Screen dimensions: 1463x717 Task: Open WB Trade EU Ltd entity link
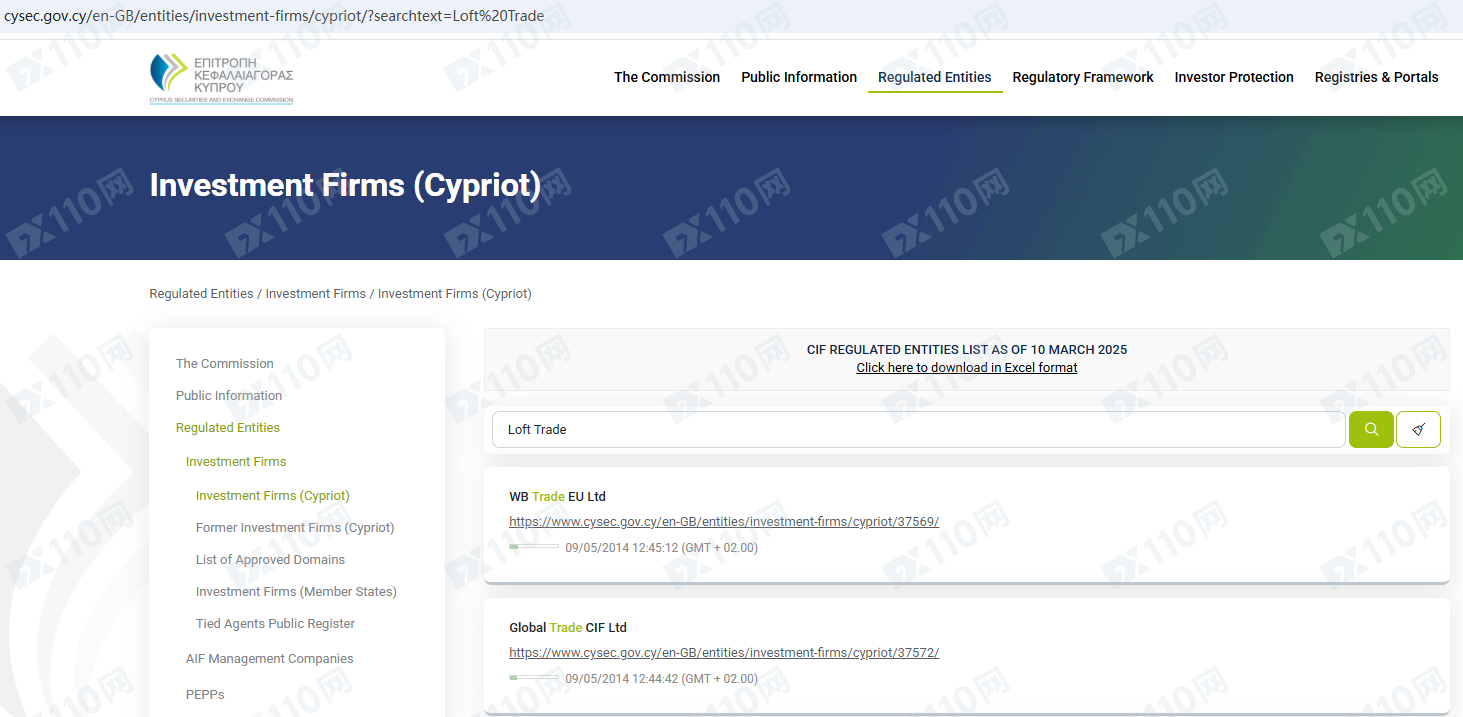[x=723, y=521]
